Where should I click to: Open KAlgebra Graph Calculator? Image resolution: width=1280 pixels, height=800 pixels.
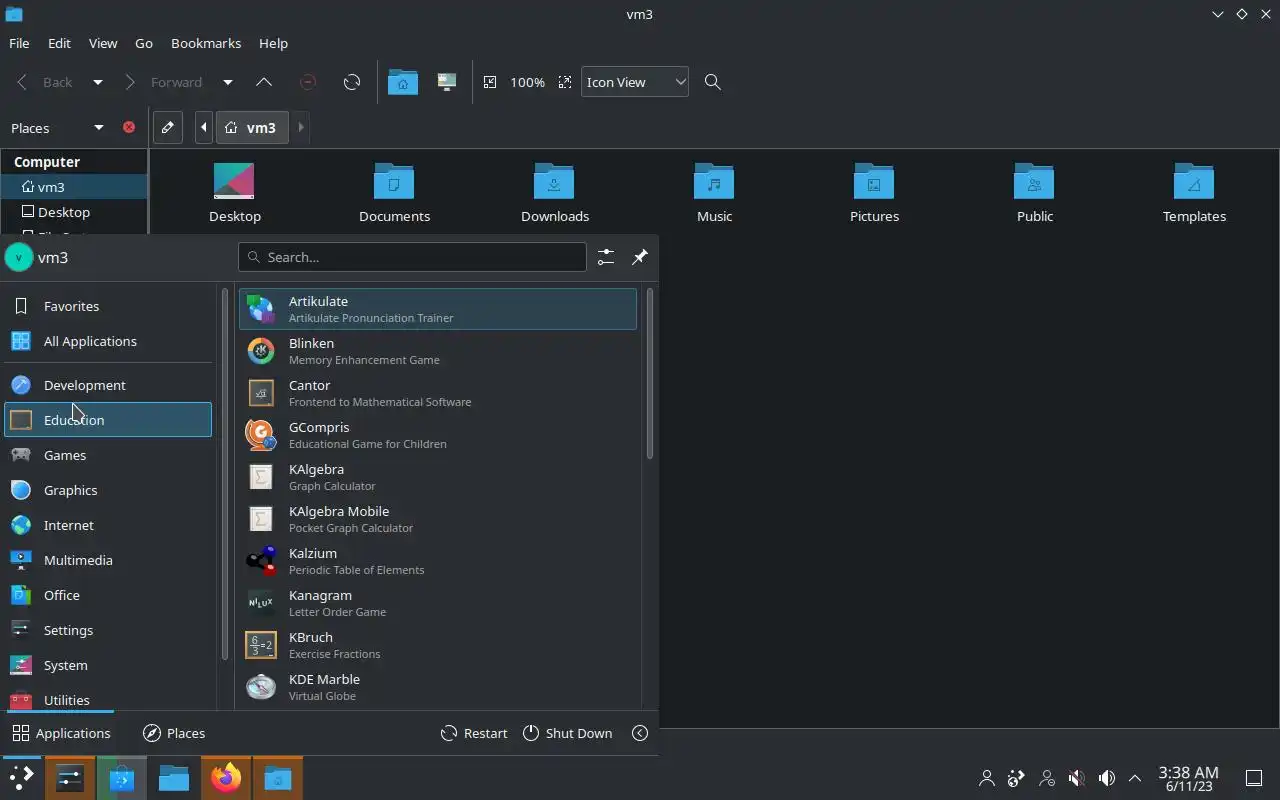click(437, 477)
